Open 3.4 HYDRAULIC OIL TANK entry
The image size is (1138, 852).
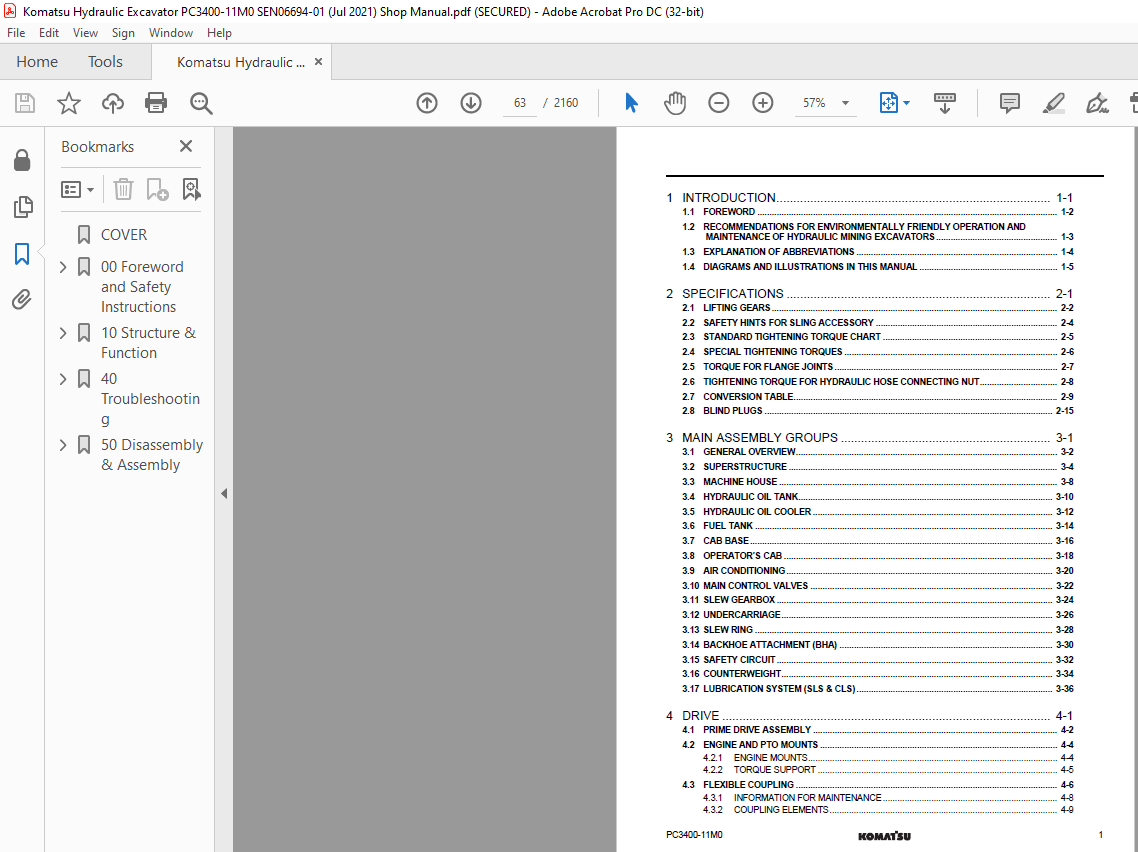pos(877,497)
